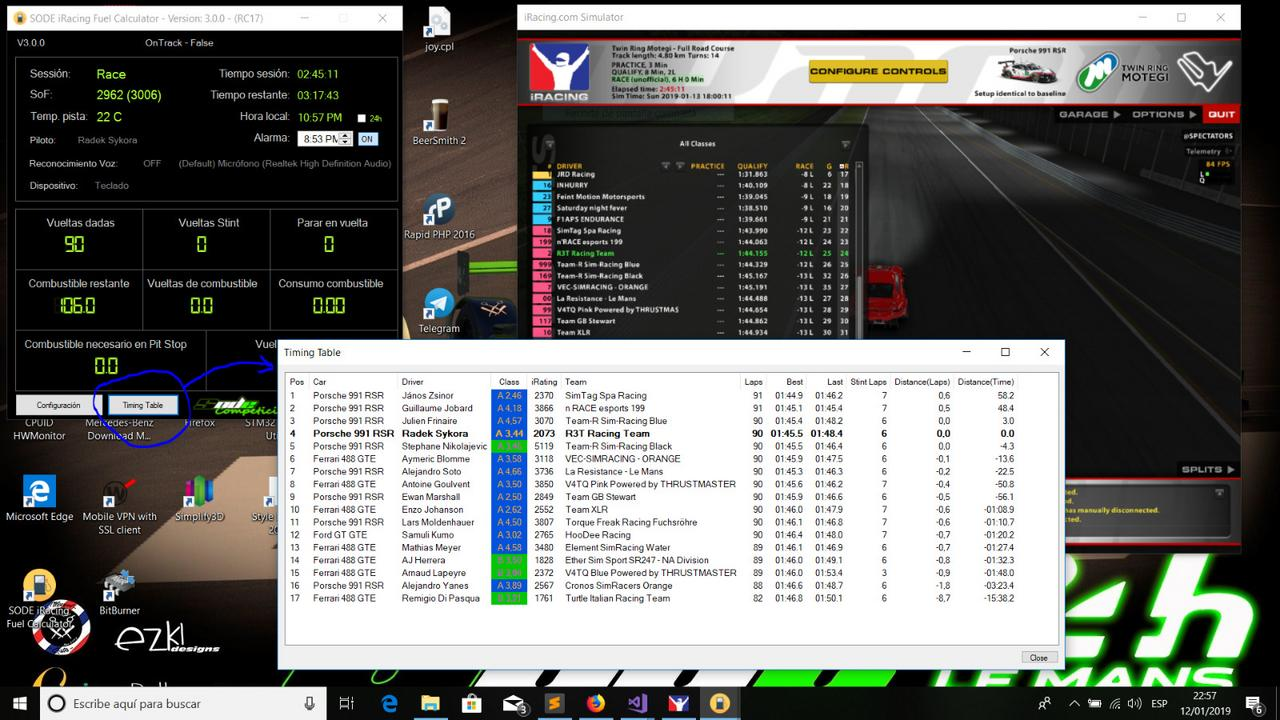Open Microsoft Store from taskbar
The width and height of the screenshot is (1280, 720).
[472, 703]
